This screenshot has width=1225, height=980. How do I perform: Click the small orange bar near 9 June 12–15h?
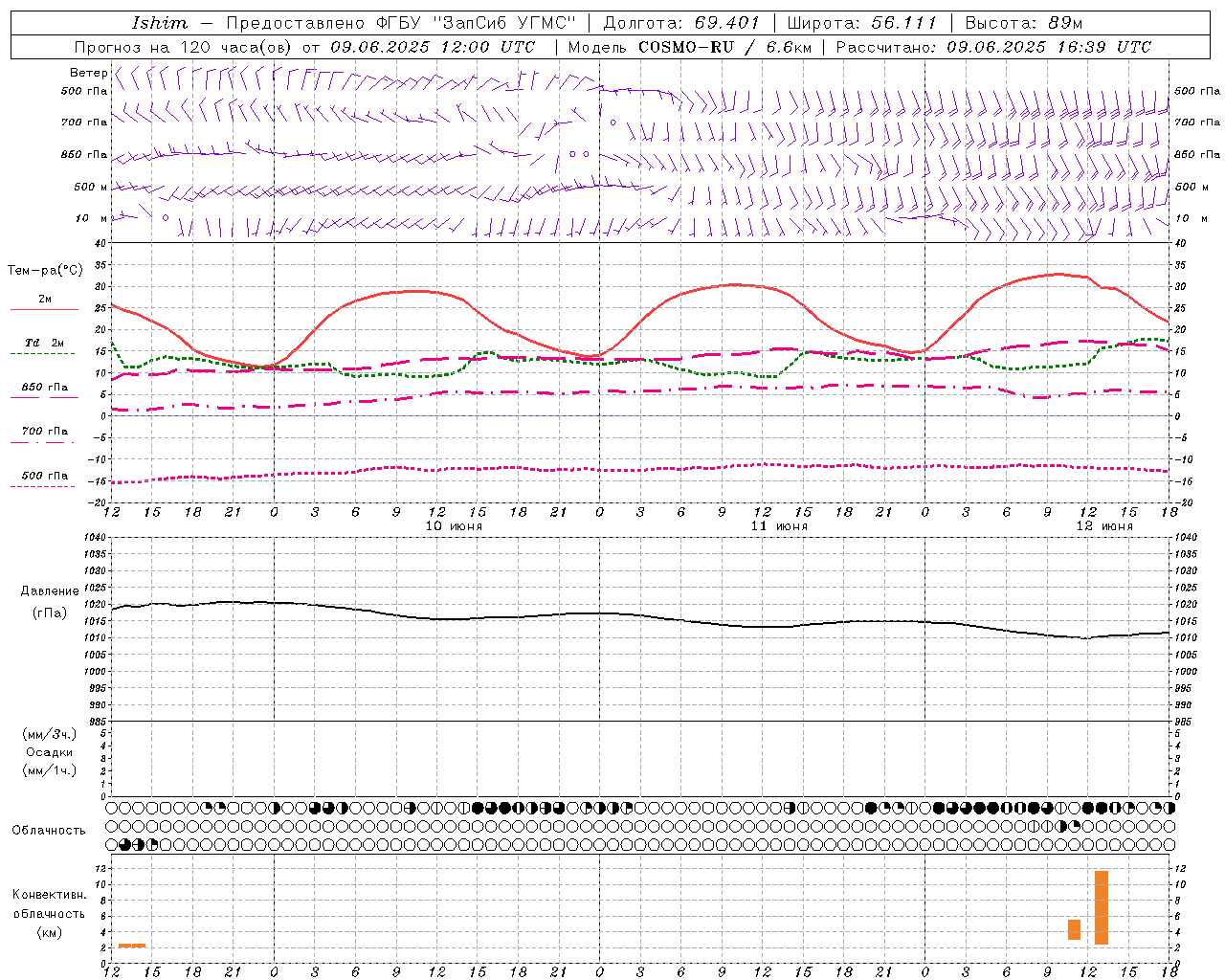pyautogui.click(x=132, y=946)
